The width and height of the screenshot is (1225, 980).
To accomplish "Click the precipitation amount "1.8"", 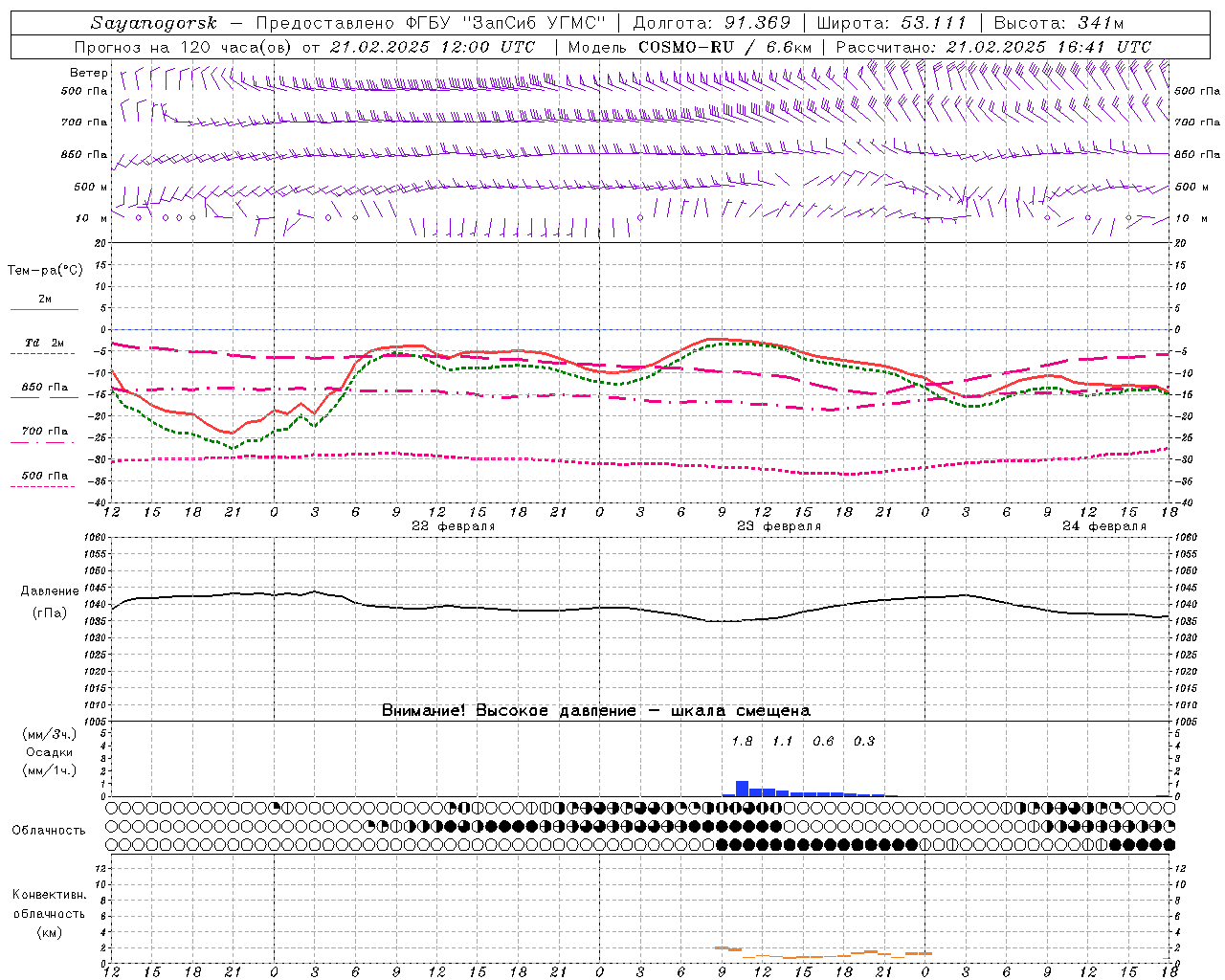I will point(742,742).
